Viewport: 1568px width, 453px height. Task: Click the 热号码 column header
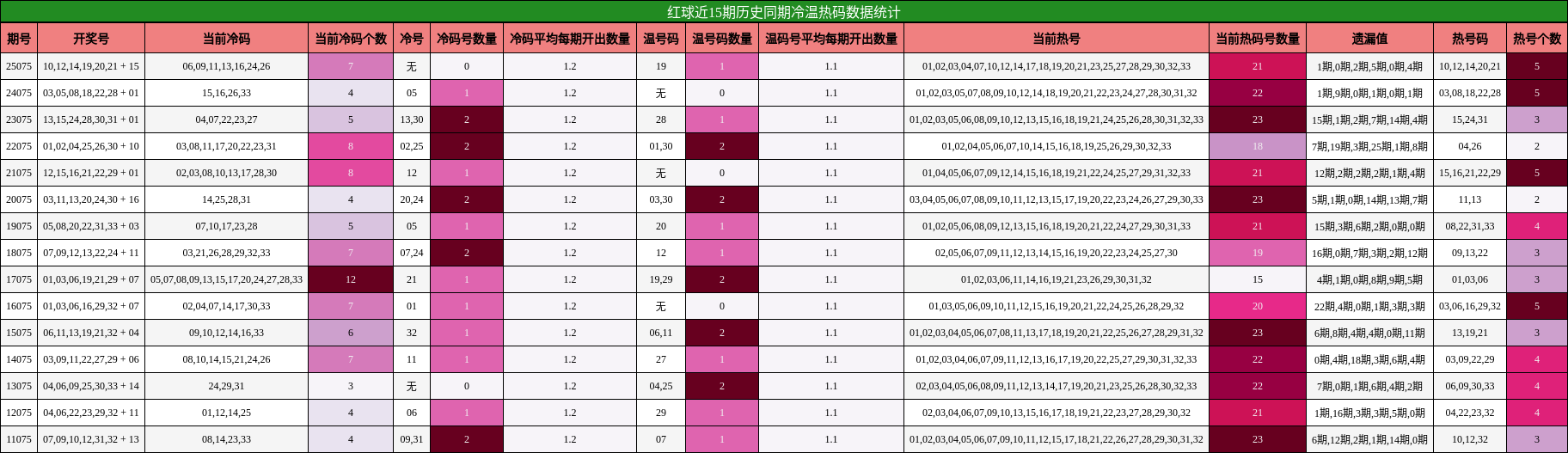[1470, 39]
